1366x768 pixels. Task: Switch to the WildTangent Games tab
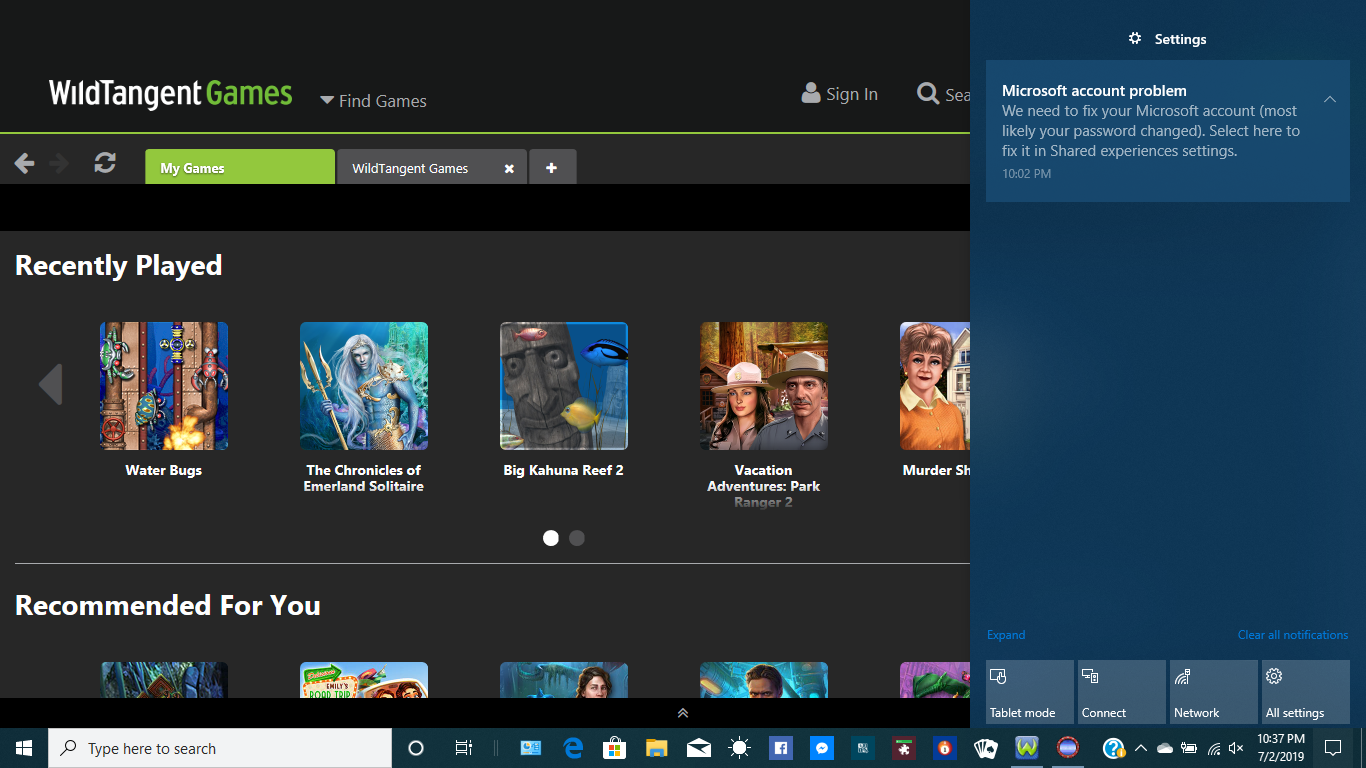(x=432, y=168)
